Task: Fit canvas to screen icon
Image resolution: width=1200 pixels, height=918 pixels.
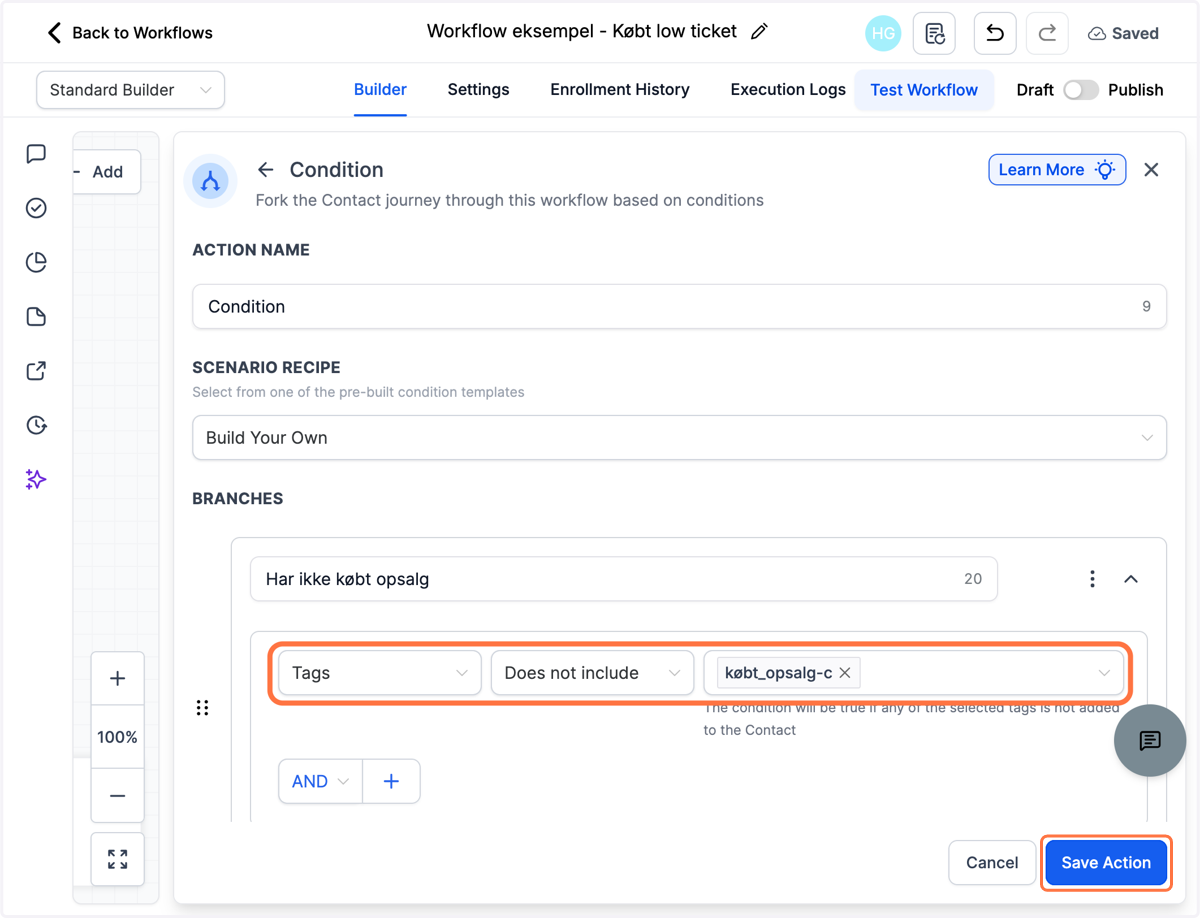Action: pos(117,859)
